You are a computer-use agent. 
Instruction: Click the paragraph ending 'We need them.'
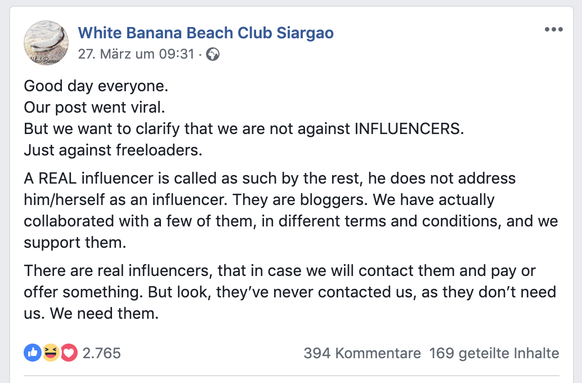pos(290,292)
